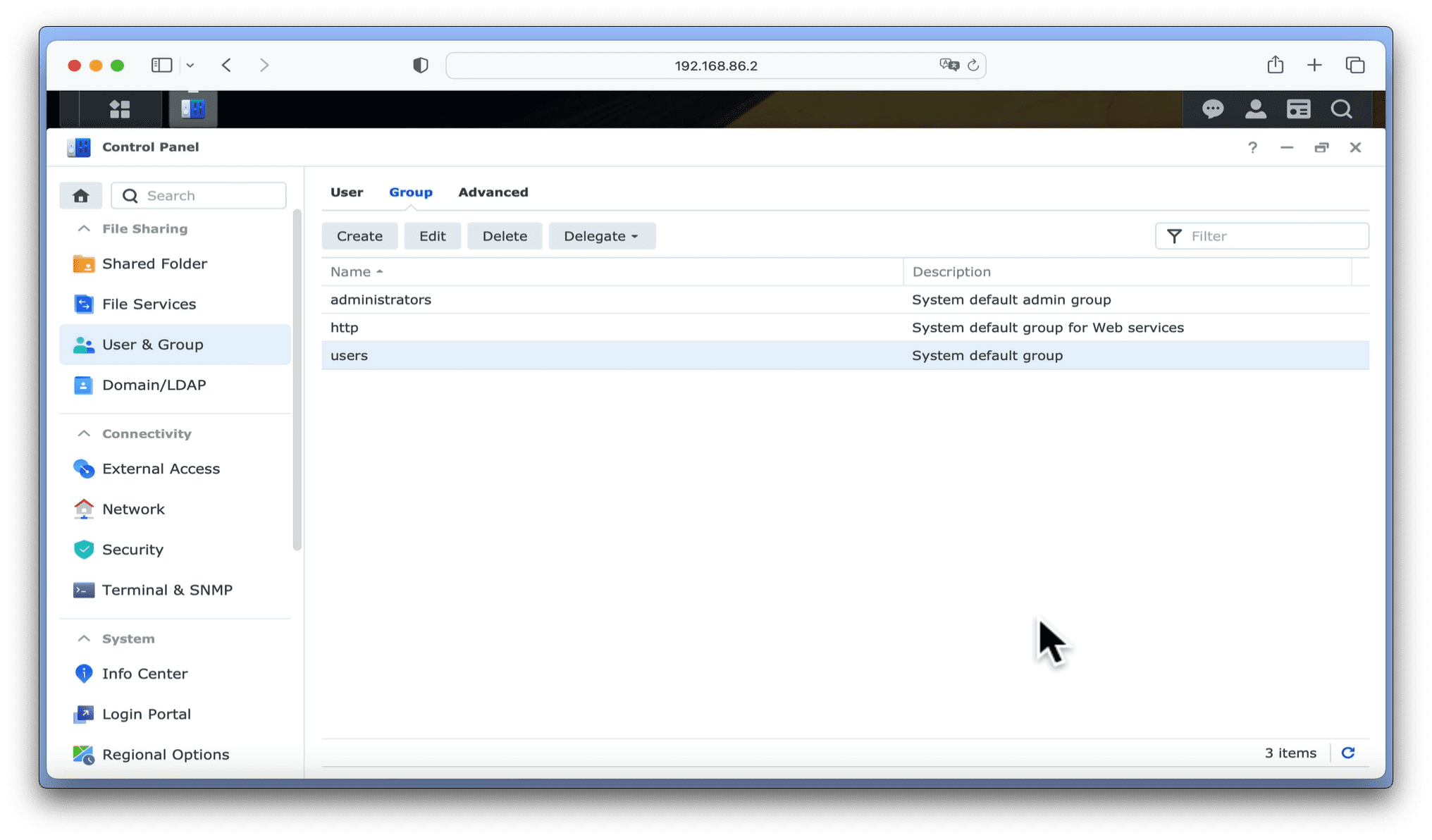Click the sidebar scrollbar
1432x840 pixels.
pyautogui.click(x=297, y=381)
